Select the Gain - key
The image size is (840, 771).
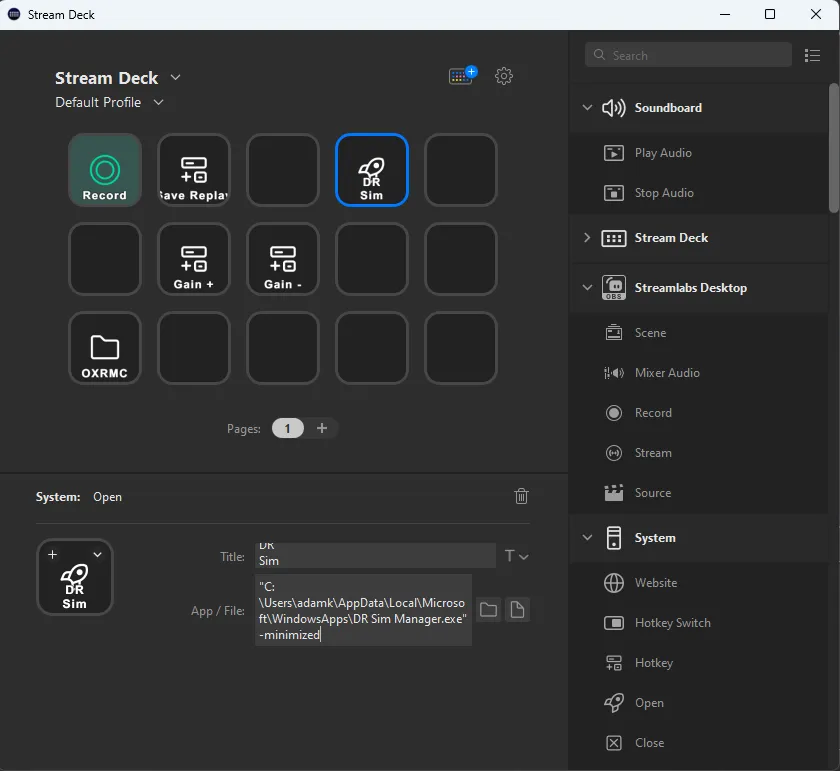(283, 259)
